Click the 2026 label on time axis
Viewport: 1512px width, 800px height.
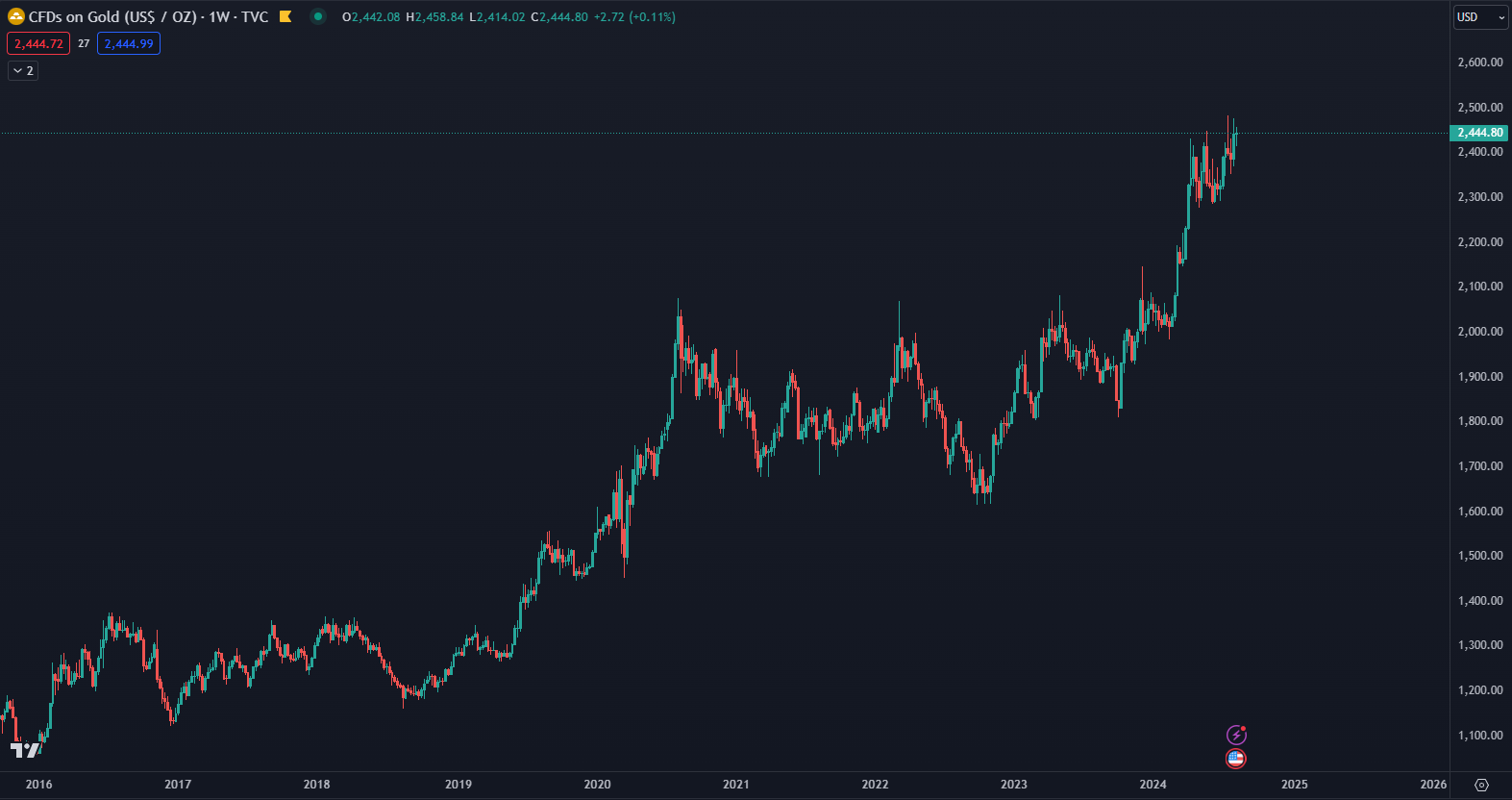(x=1433, y=785)
